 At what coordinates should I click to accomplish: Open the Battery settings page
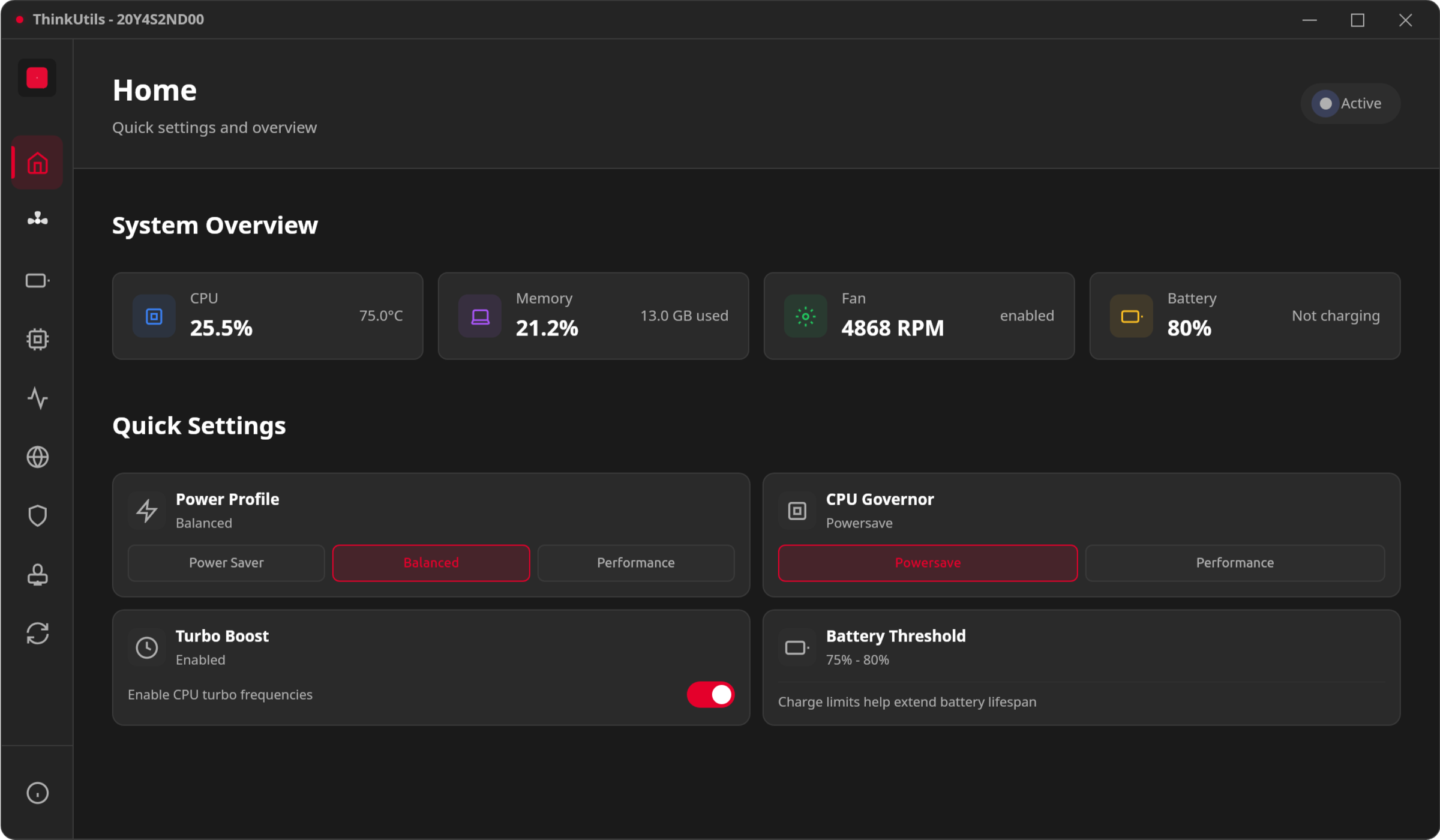[37, 280]
